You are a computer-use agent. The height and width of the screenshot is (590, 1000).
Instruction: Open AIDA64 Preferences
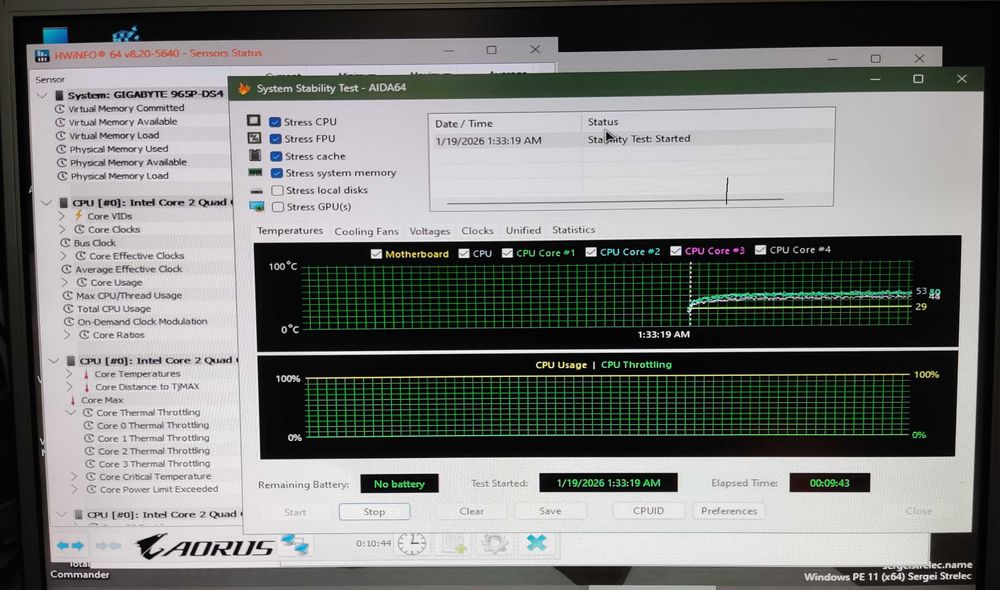click(x=728, y=511)
